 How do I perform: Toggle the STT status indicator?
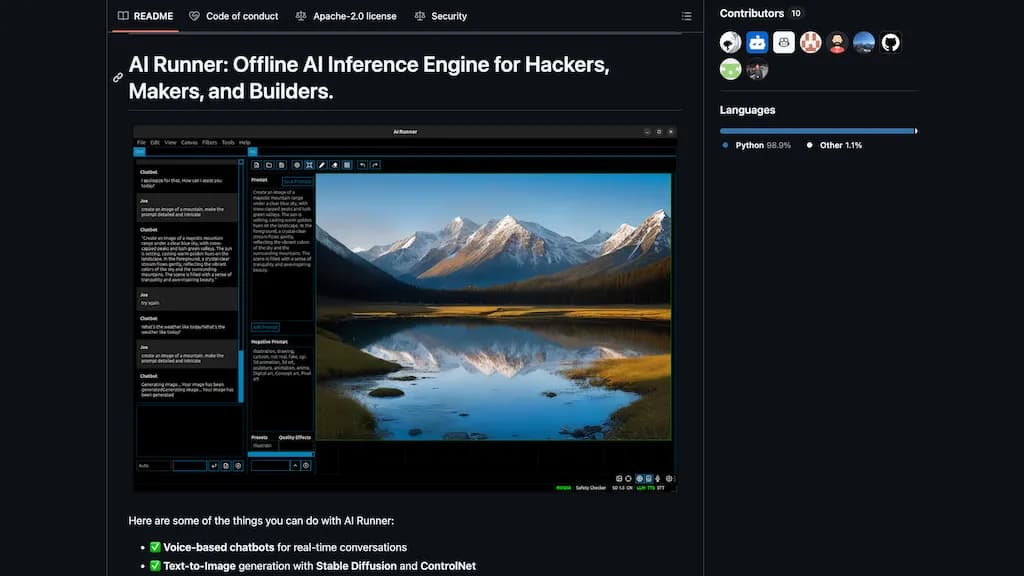pyautogui.click(x=660, y=488)
